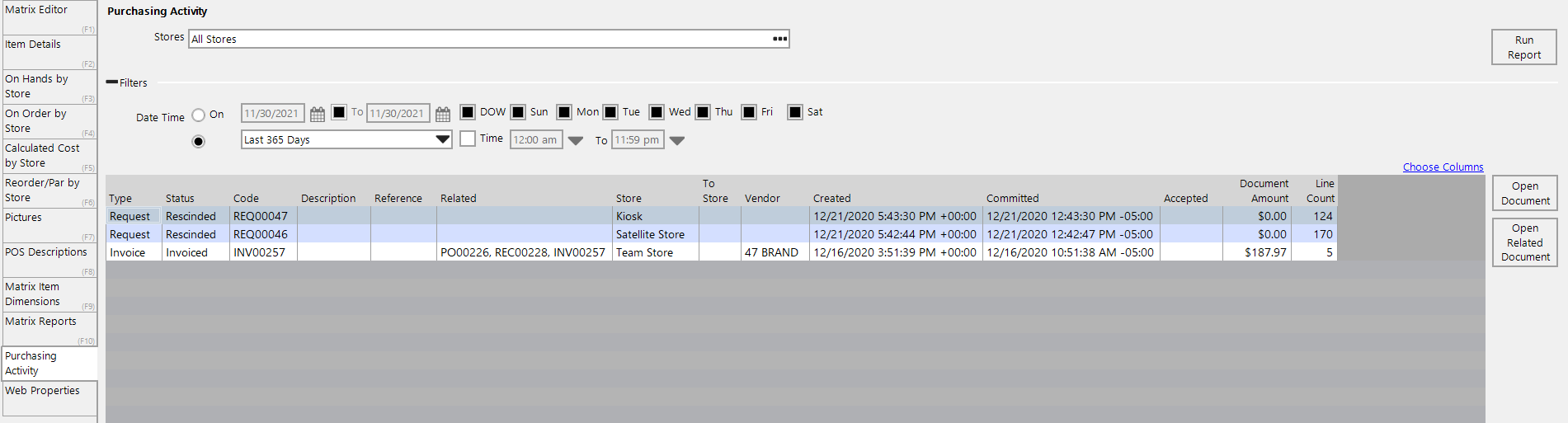The width and height of the screenshot is (1568, 423).
Task: Open the Choose Columns link
Action: click(x=1443, y=167)
